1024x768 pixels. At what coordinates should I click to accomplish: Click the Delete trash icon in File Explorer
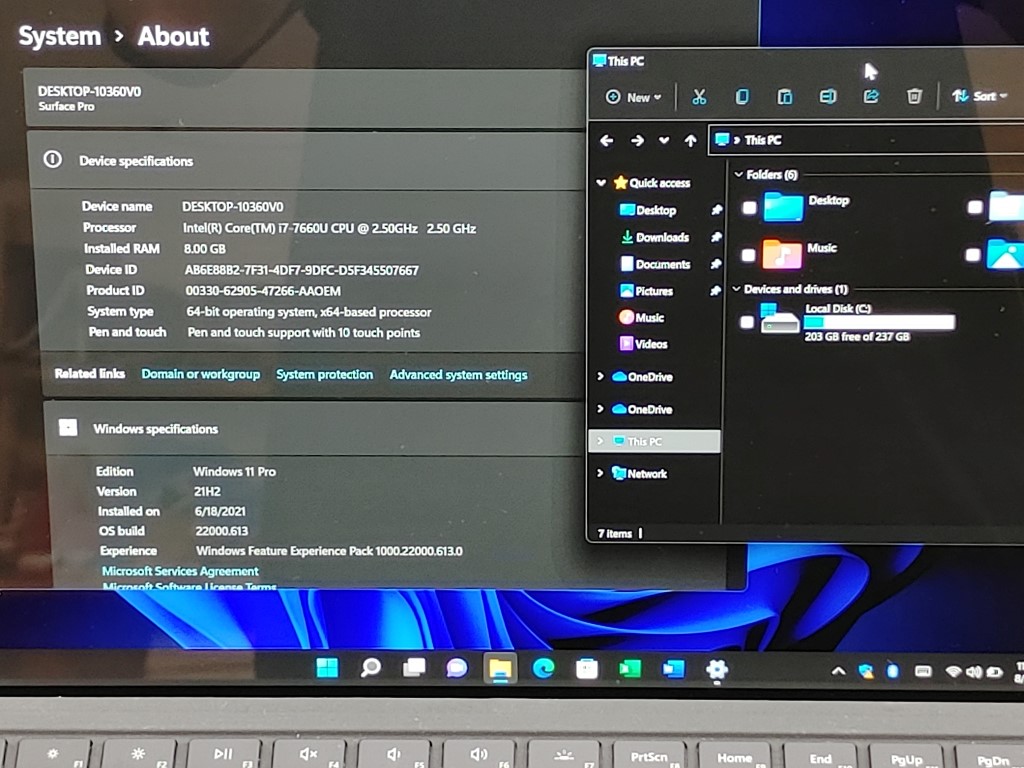(914, 97)
